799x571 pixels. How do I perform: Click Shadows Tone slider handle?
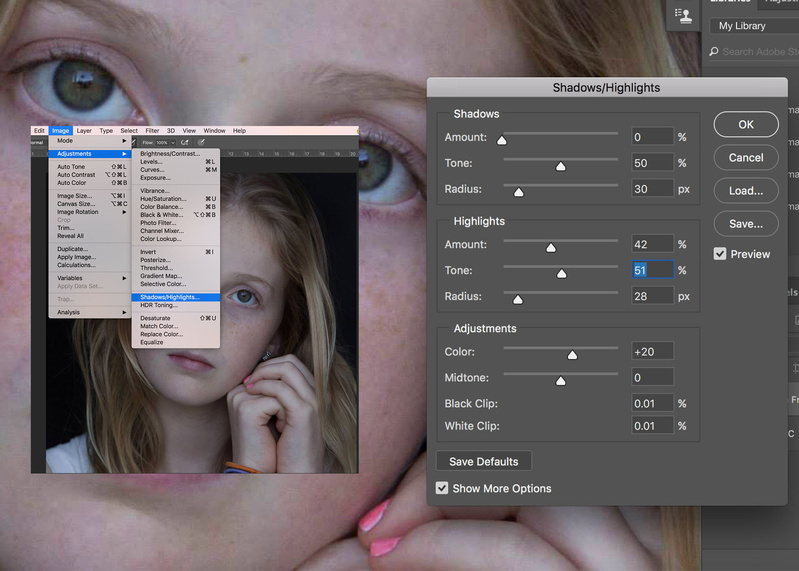[x=561, y=166]
